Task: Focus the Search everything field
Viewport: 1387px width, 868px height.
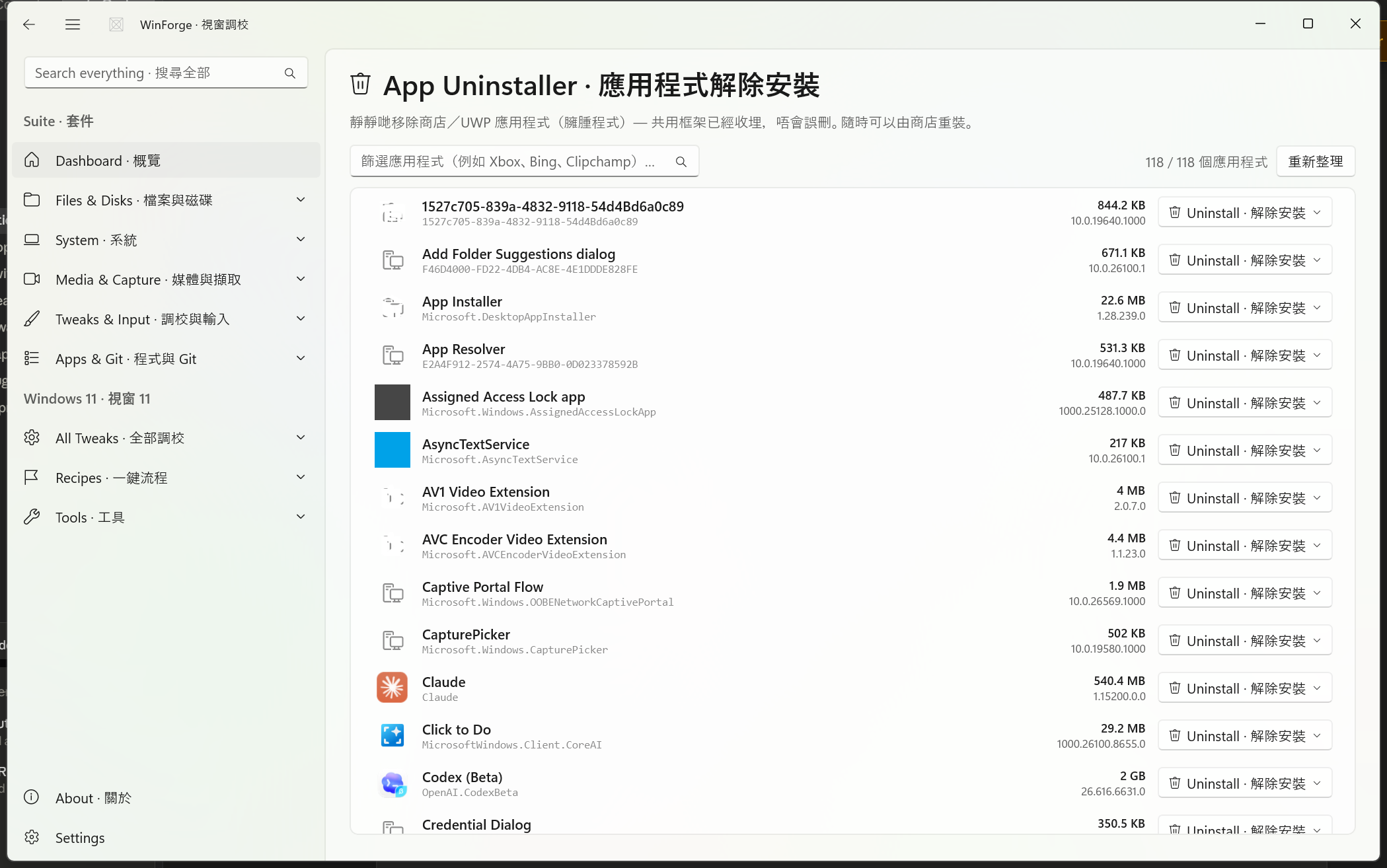Action: coord(166,73)
